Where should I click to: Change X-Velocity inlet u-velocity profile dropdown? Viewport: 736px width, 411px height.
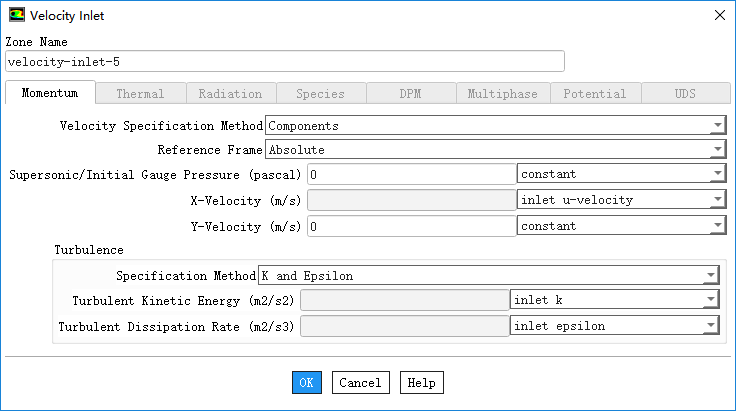click(621, 199)
